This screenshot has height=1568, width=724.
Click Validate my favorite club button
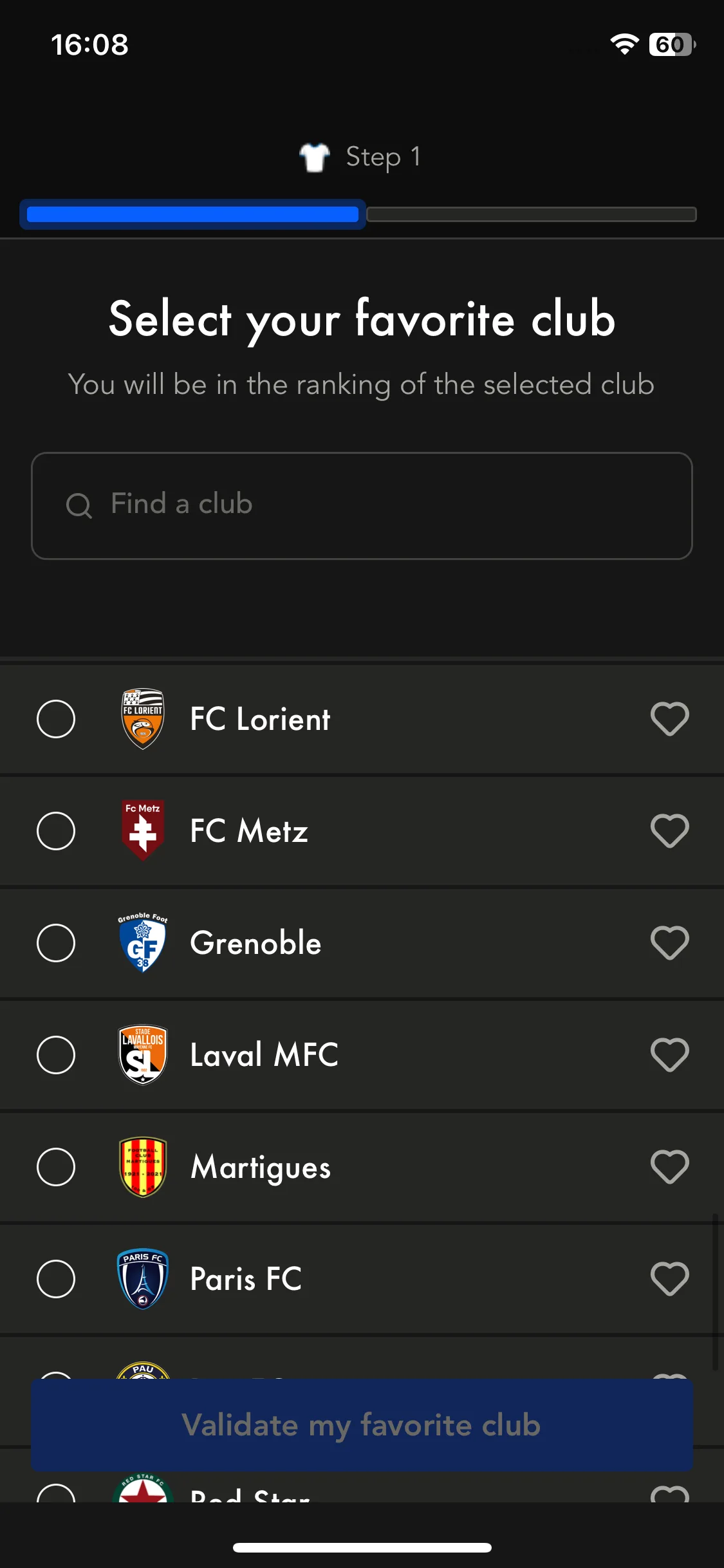[x=362, y=1424]
